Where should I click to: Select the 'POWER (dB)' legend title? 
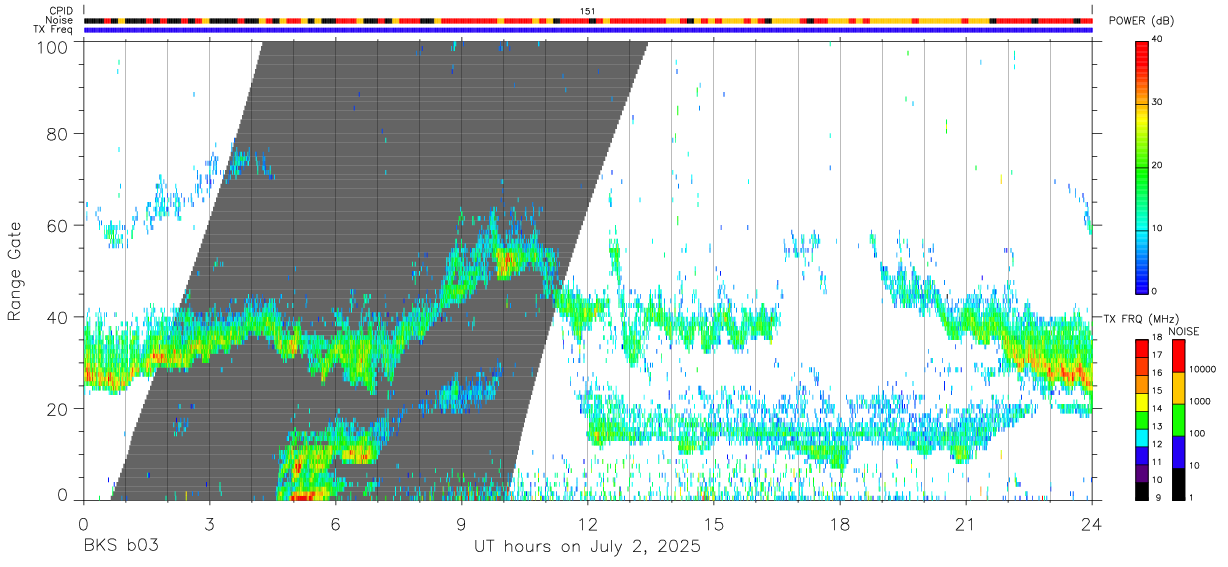pyautogui.click(x=1142, y=21)
